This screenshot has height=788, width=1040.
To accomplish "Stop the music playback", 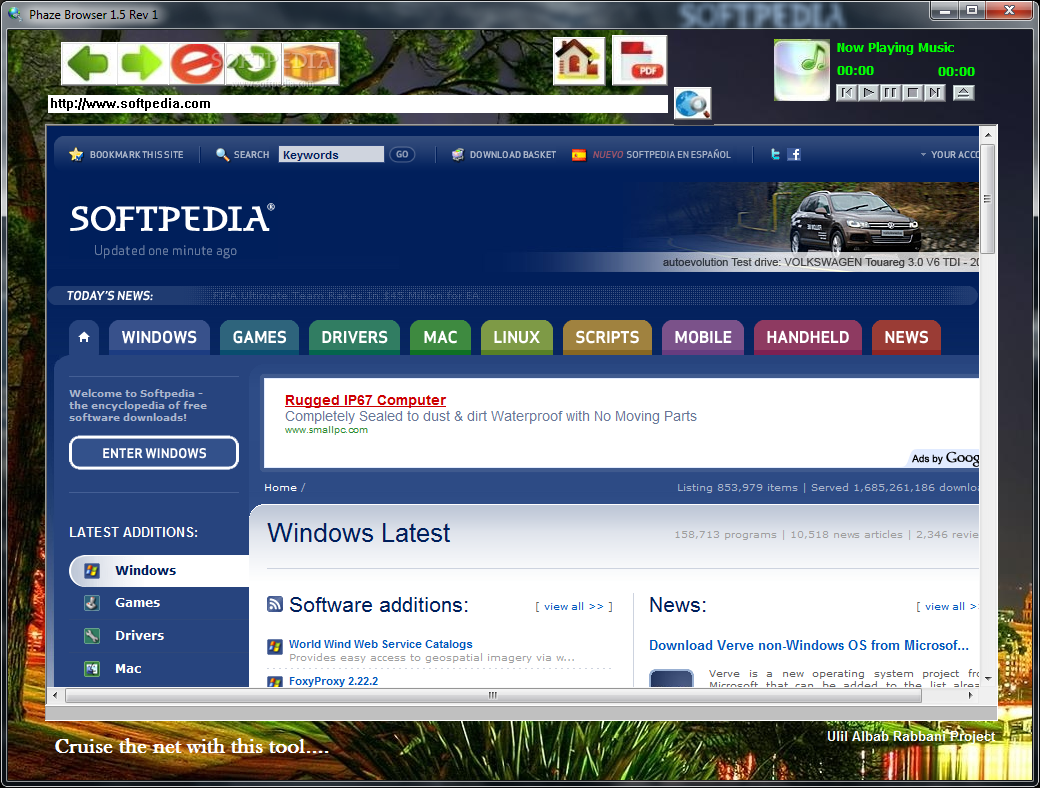I will point(913,92).
